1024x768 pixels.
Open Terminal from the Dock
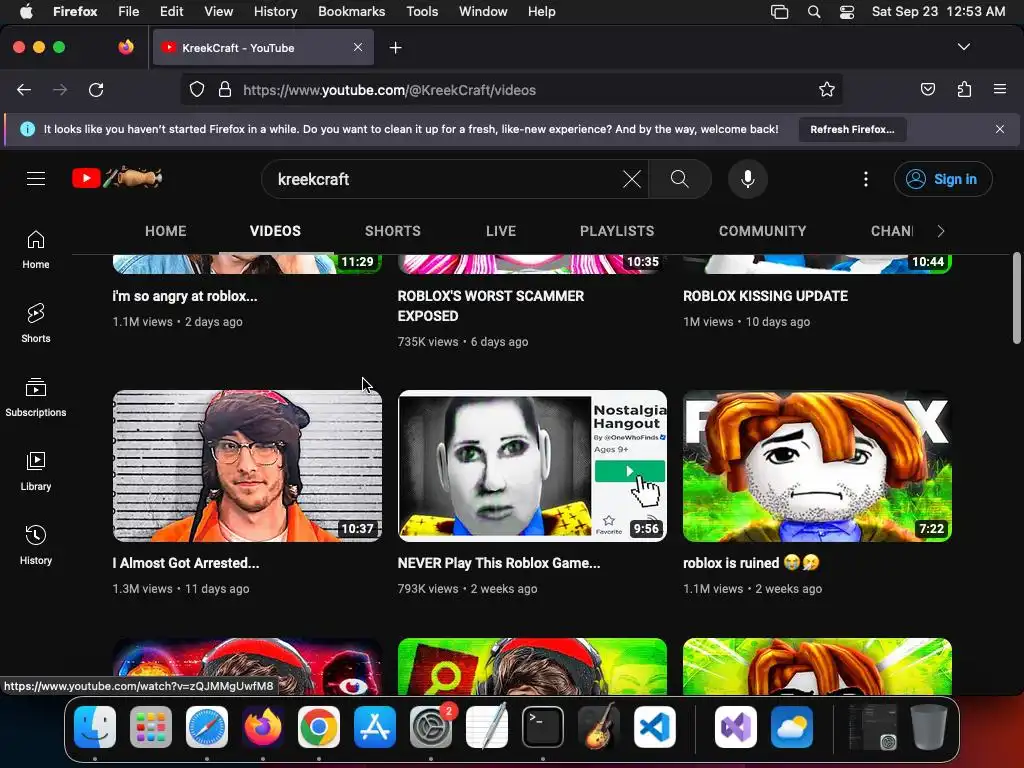[x=543, y=727]
